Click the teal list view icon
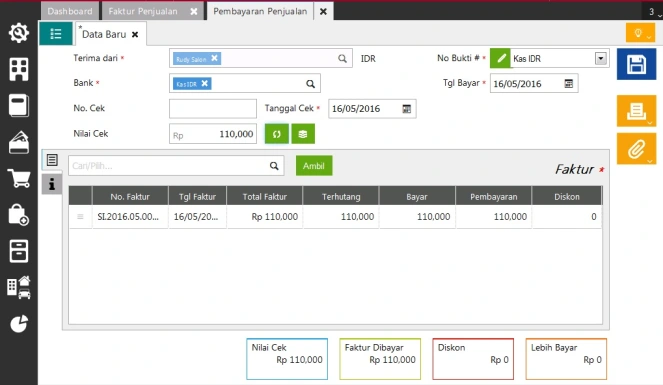Viewport: 663px width, 385px height. point(56,34)
